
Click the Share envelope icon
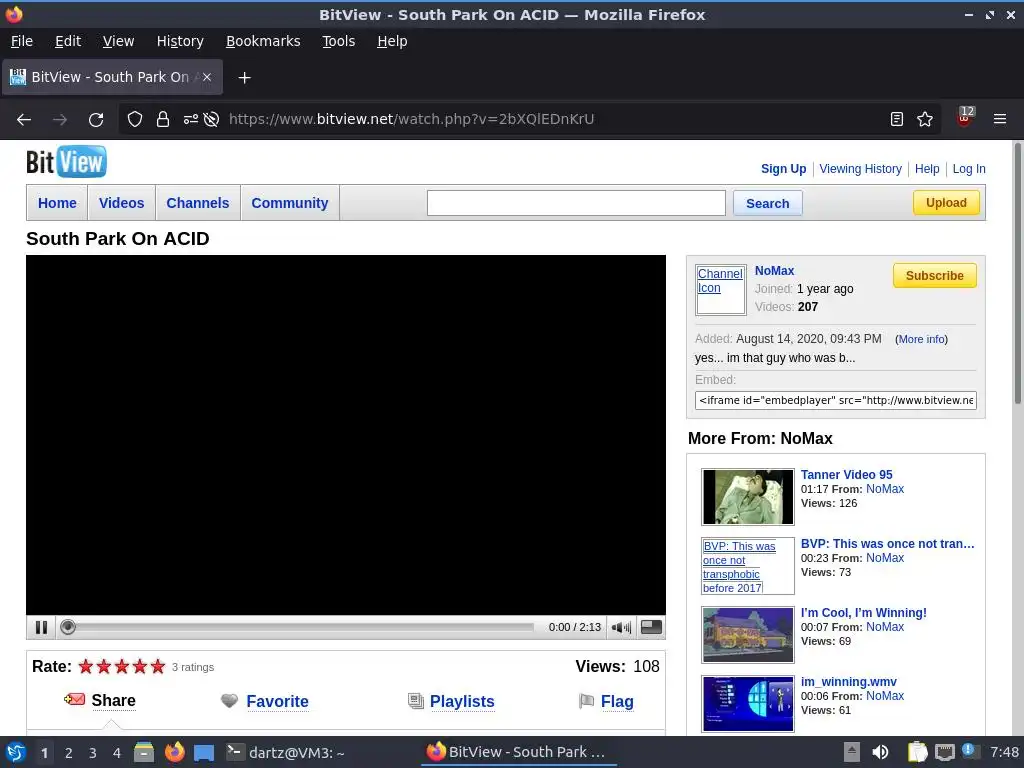74,699
